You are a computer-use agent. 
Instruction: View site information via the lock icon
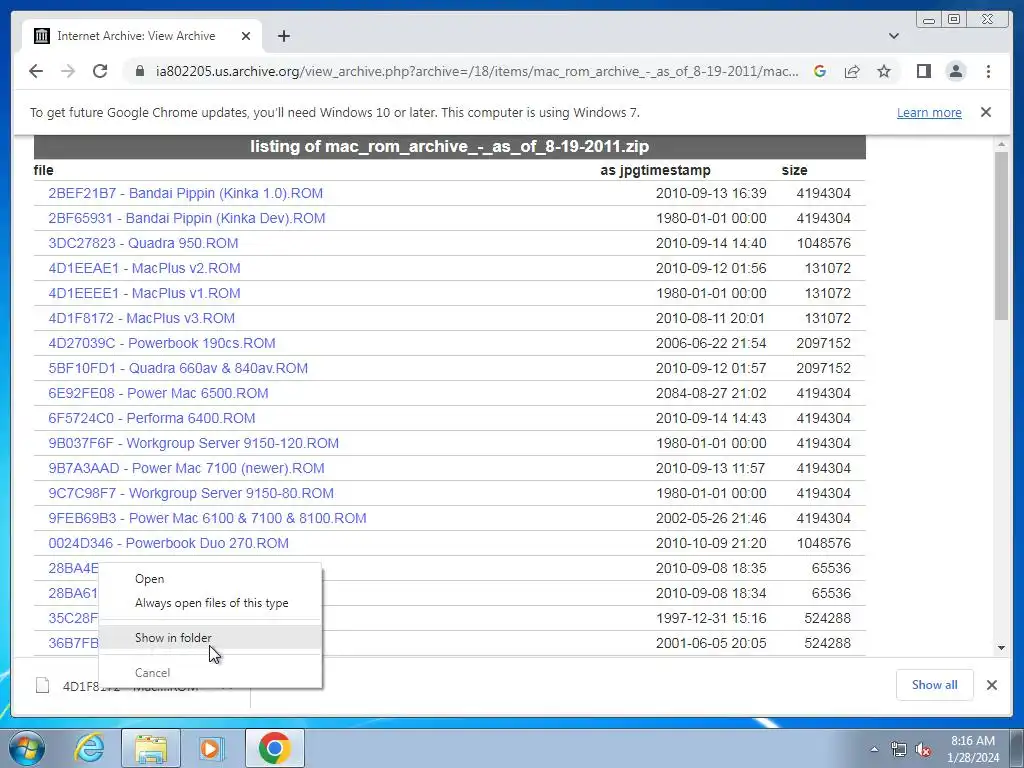(x=139, y=71)
